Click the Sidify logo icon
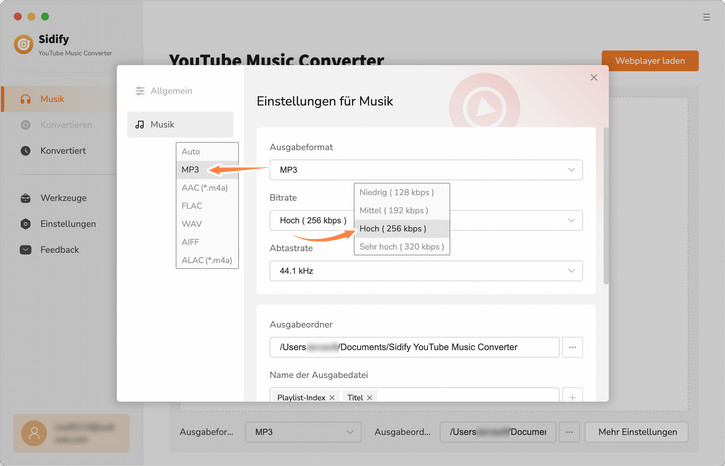 coord(24,44)
